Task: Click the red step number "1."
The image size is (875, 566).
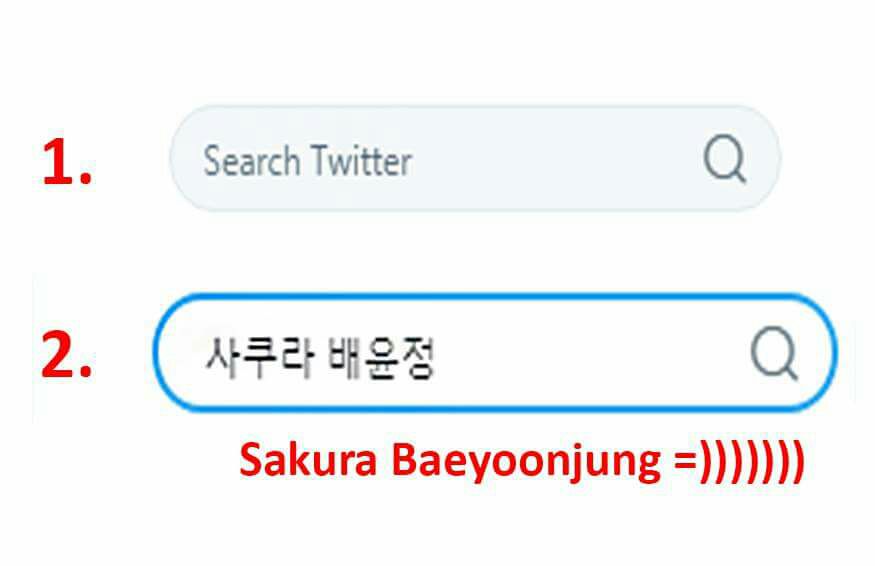Action: [x=66, y=162]
